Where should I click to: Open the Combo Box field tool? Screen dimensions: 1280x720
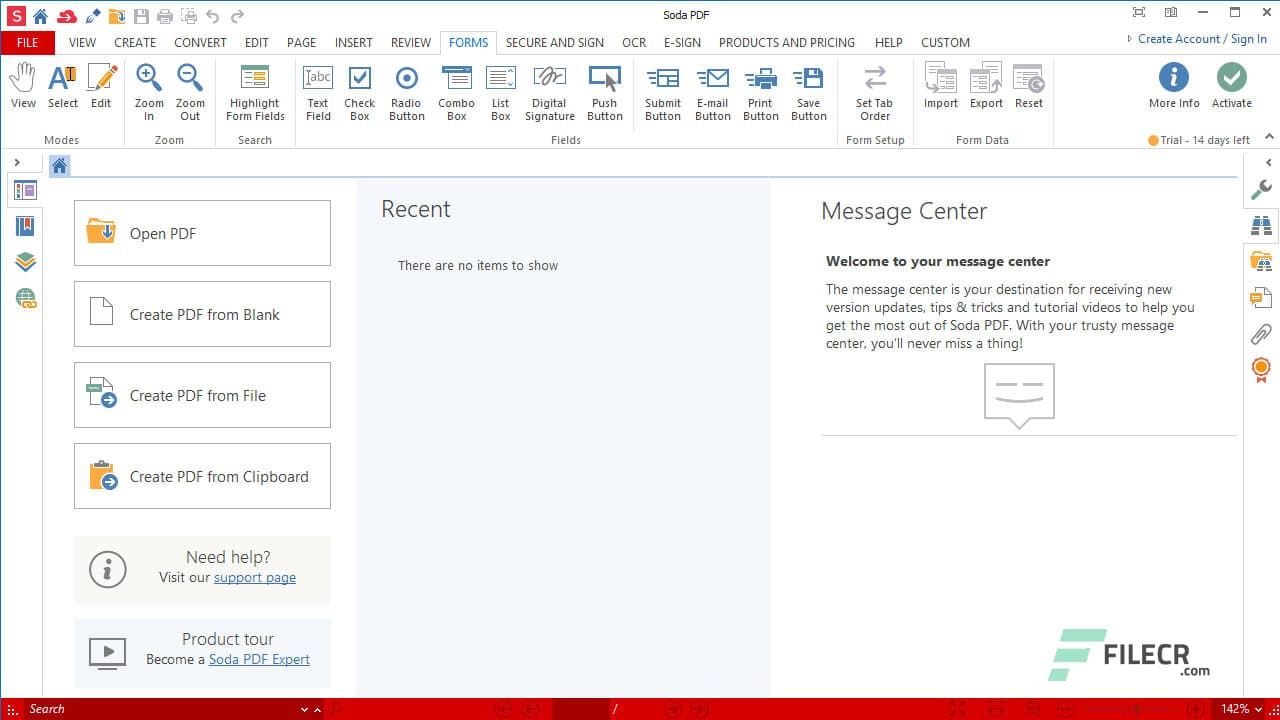coord(456,91)
